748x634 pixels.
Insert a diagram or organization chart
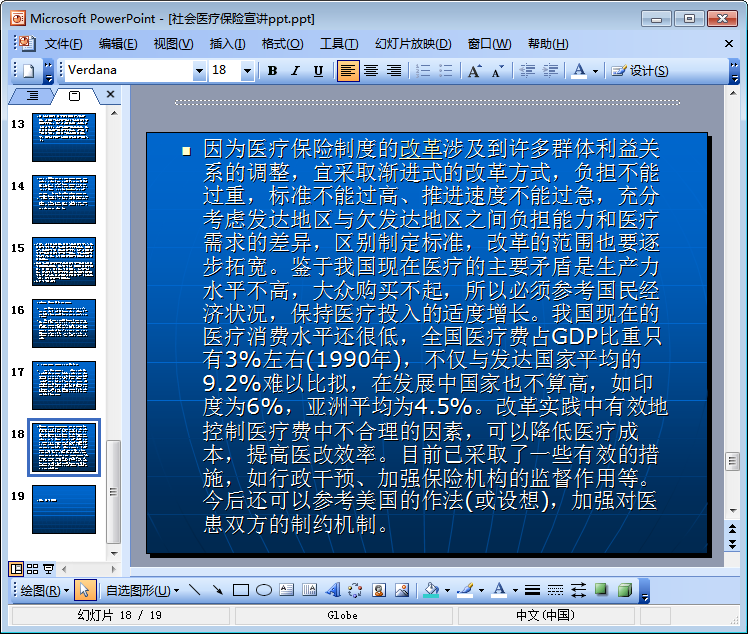click(x=355, y=591)
